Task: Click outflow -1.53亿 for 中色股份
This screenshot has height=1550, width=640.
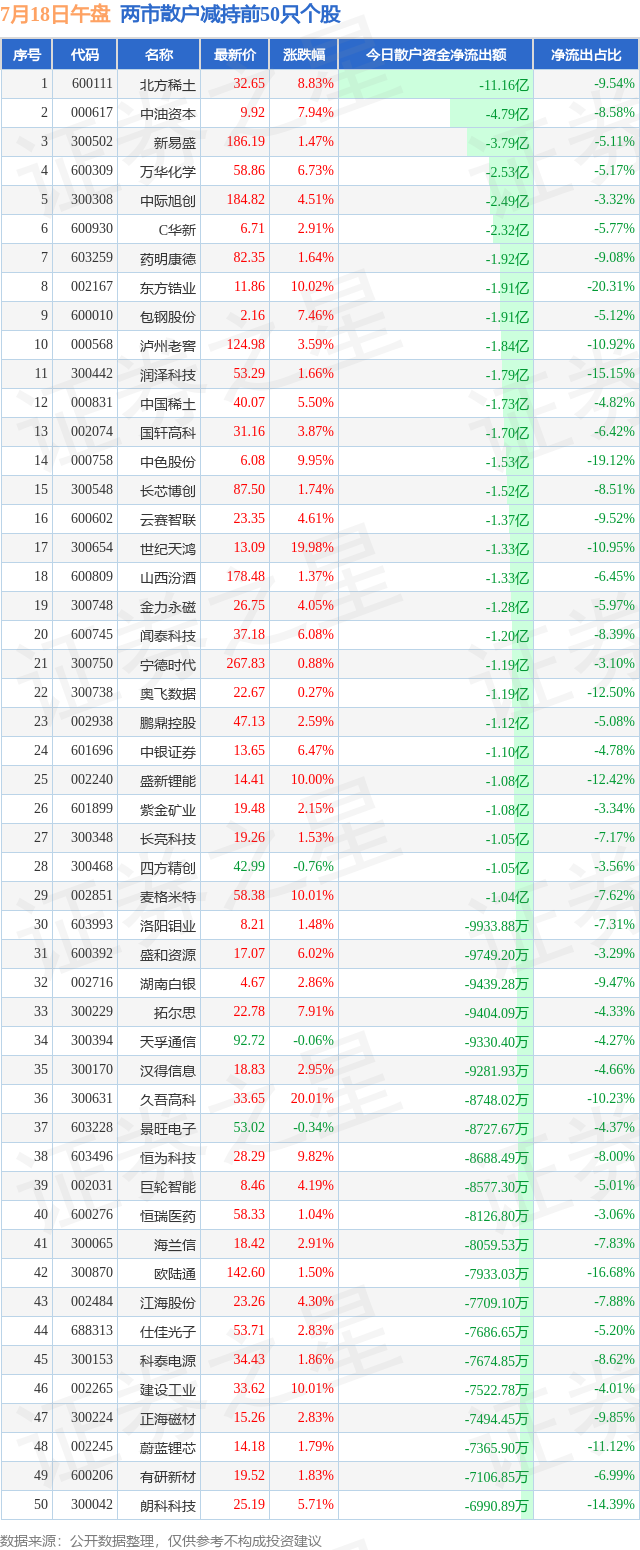Action: tap(507, 462)
